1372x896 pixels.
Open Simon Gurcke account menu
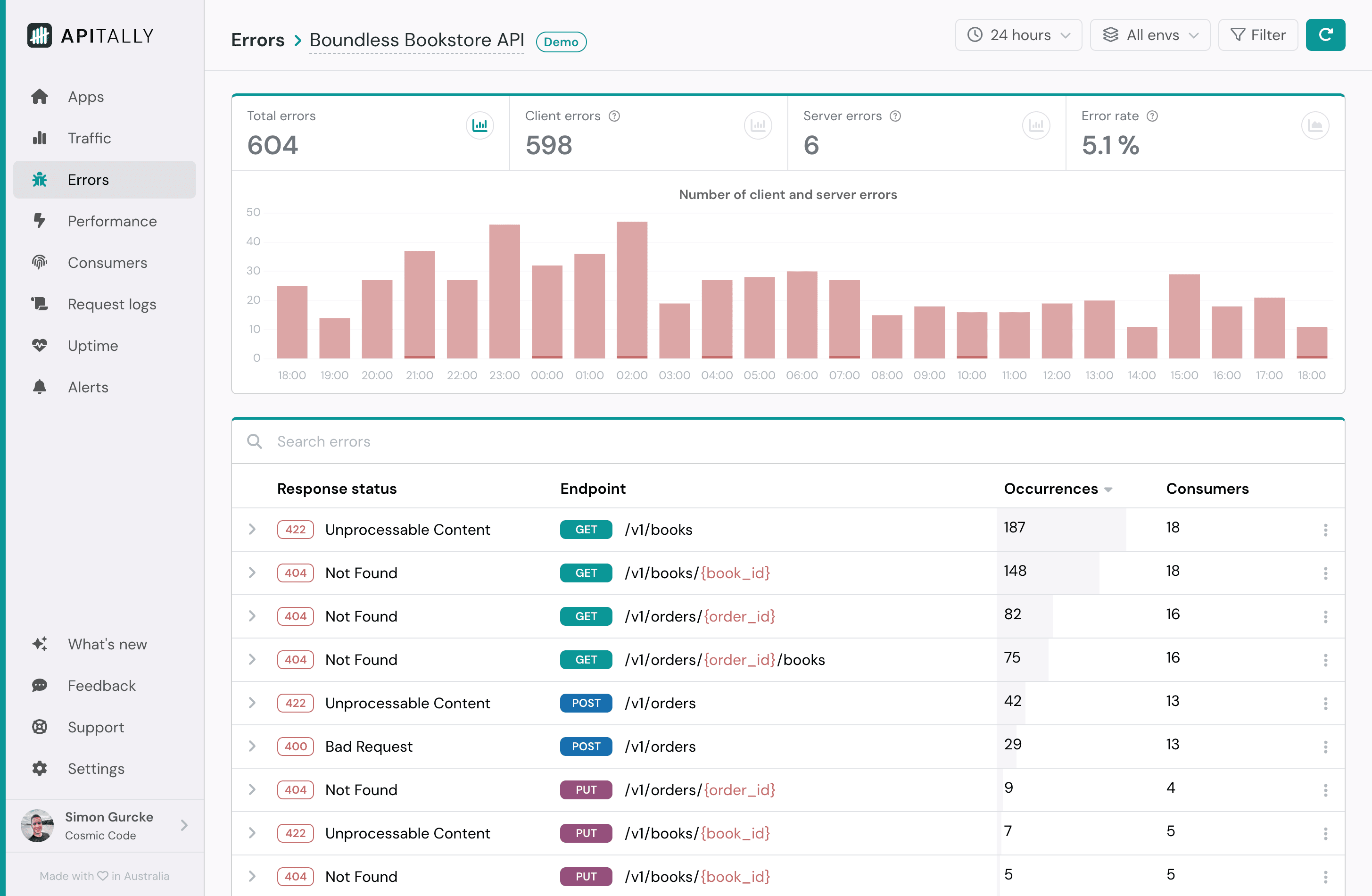point(105,826)
